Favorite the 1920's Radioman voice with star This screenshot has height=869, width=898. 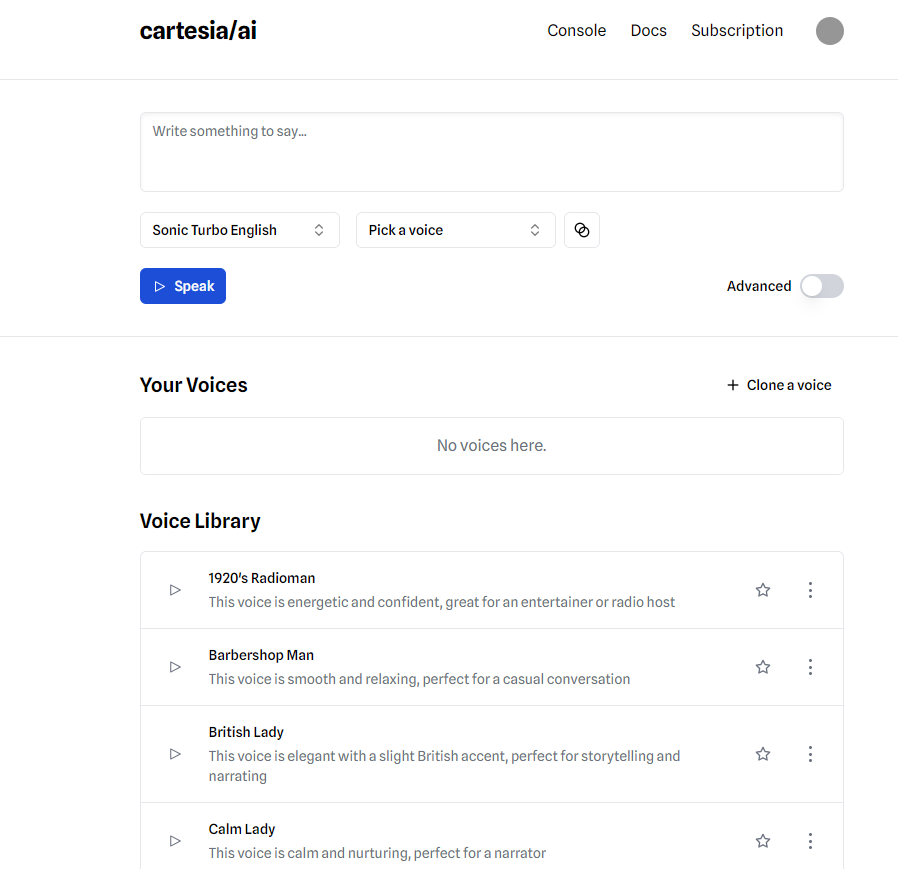pos(763,590)
